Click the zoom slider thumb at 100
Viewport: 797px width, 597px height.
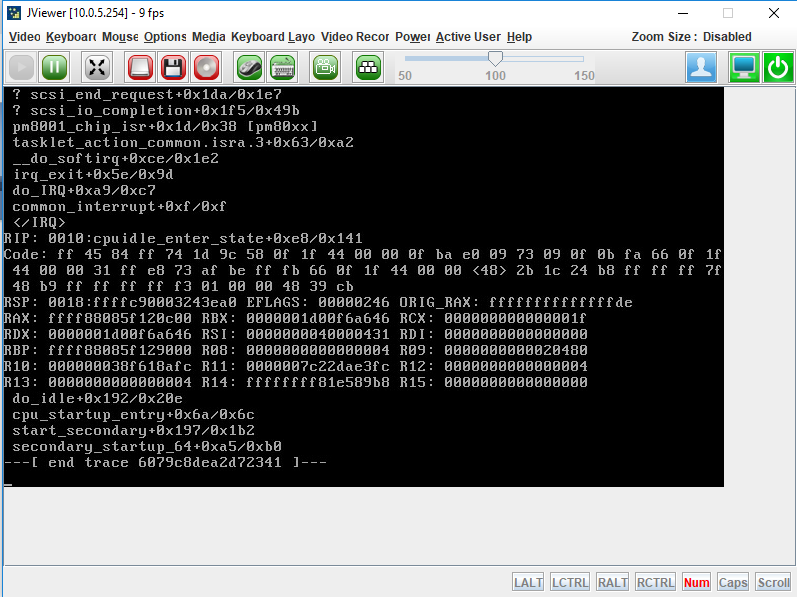pos(495,58)
